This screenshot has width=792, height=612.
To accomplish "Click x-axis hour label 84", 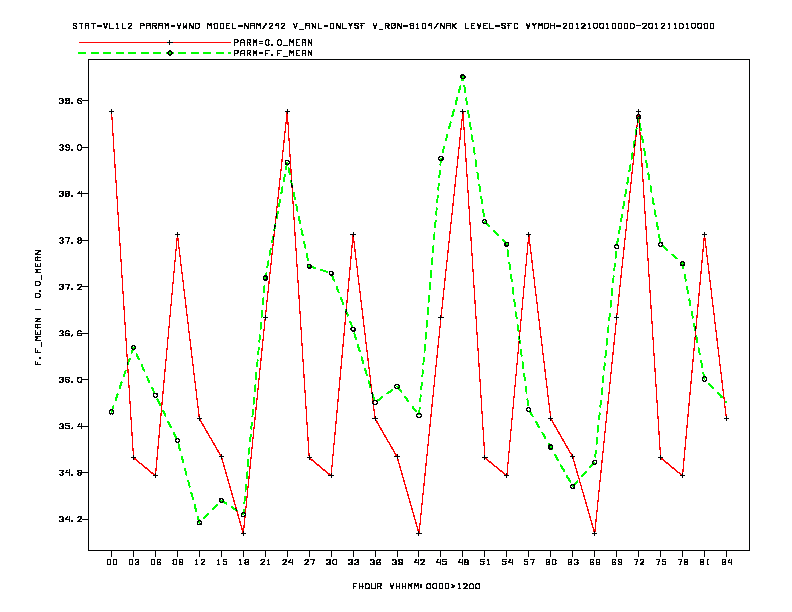I will coord(726,562).
